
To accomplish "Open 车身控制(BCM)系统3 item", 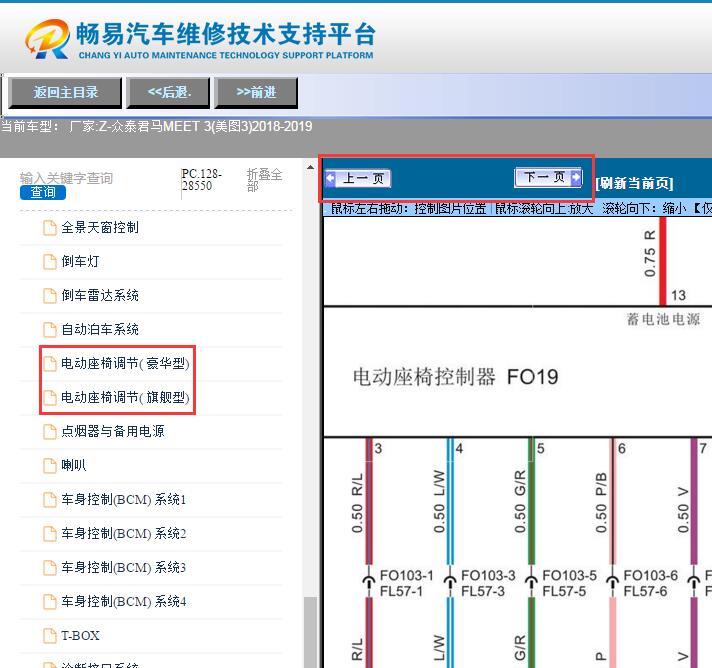I will click(x=124, y=568).
